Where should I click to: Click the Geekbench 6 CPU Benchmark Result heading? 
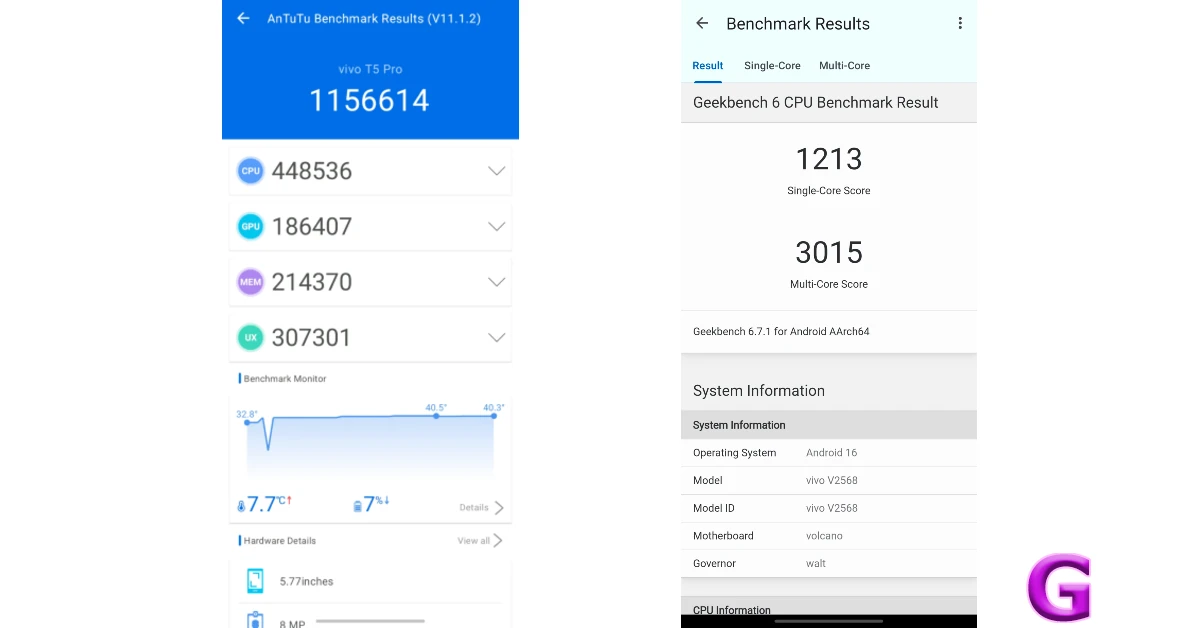point(816,102)
